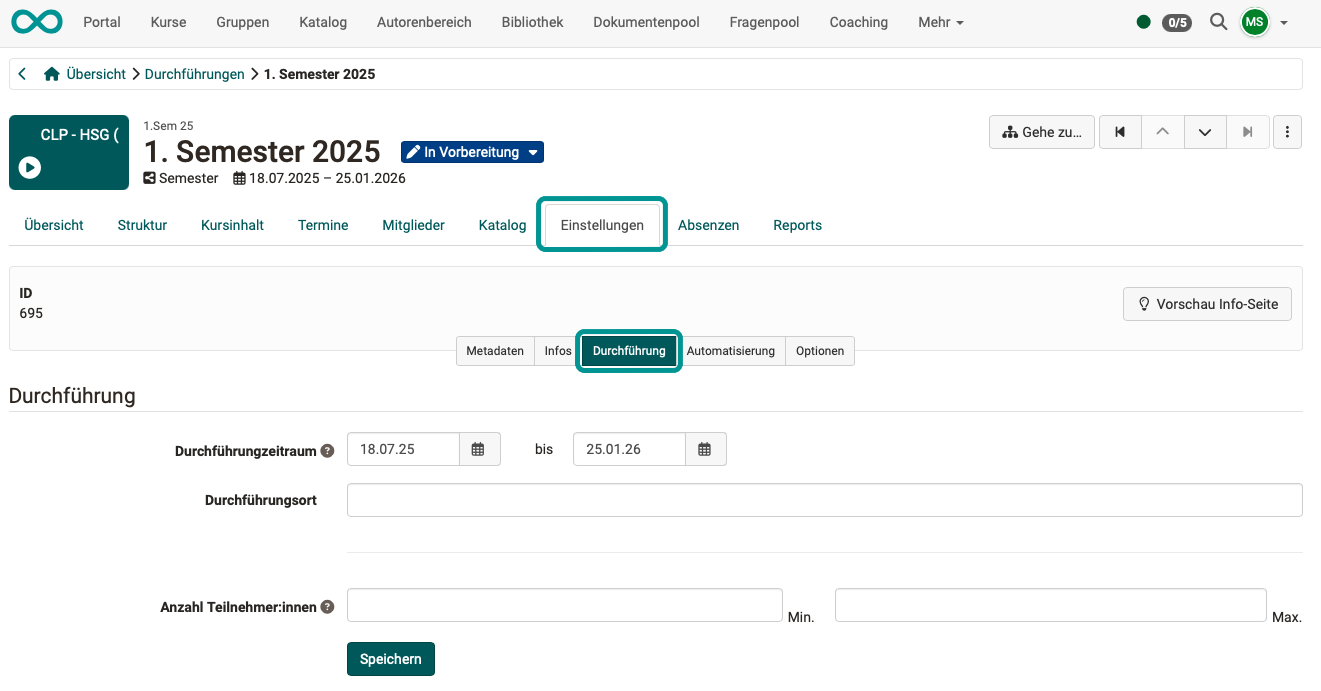Open calendar picker for start date 18.07.25
This screenshot has height=691, width=1321.
478,449
